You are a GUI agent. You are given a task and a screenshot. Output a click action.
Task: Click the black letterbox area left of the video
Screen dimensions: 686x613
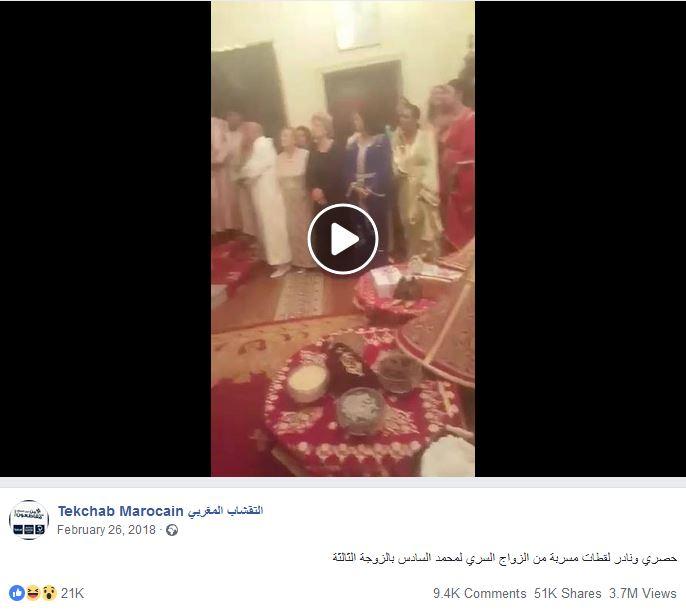pyautogui.click(x=105, y=238)
